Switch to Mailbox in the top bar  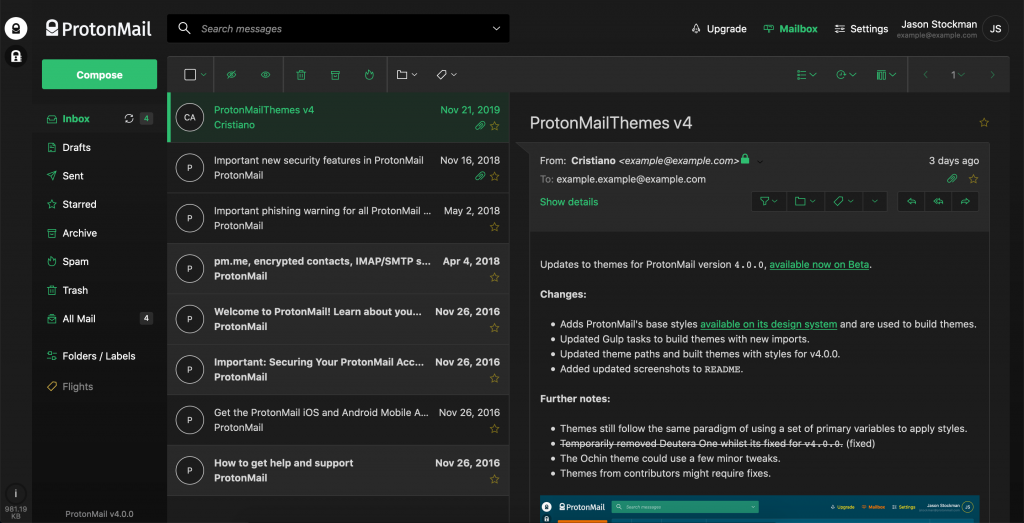coord(790,29)
